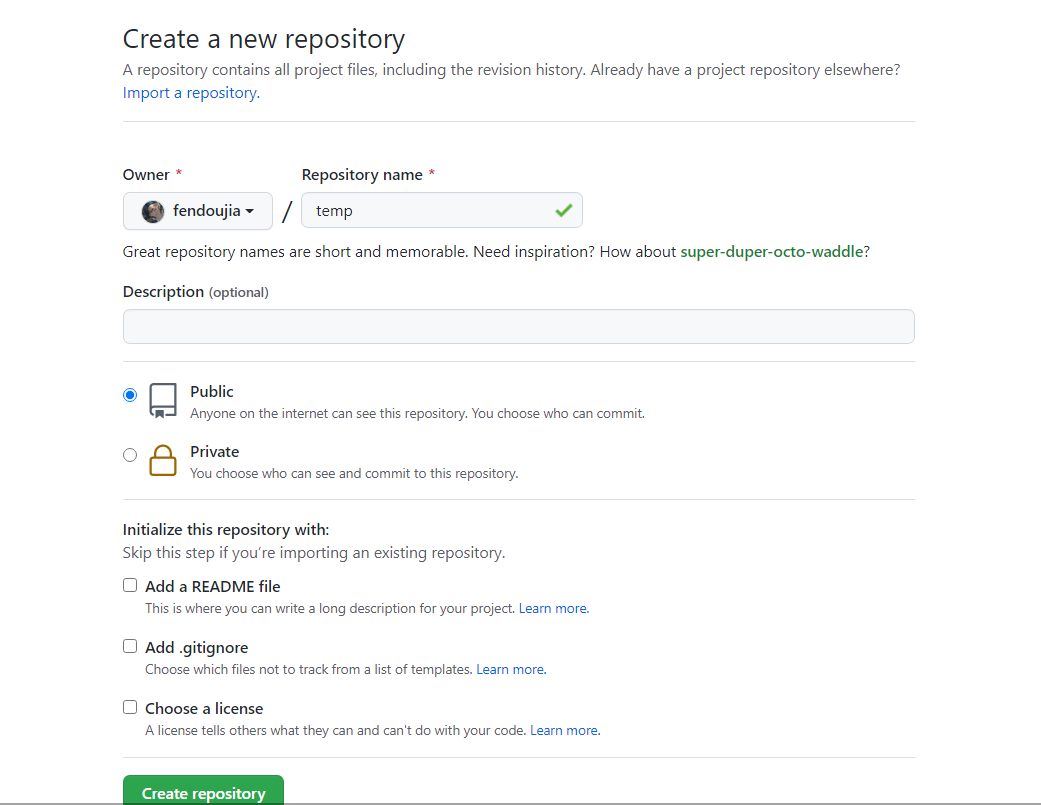
Task: Click the green checkmark in repository name field
Action: 564,210
